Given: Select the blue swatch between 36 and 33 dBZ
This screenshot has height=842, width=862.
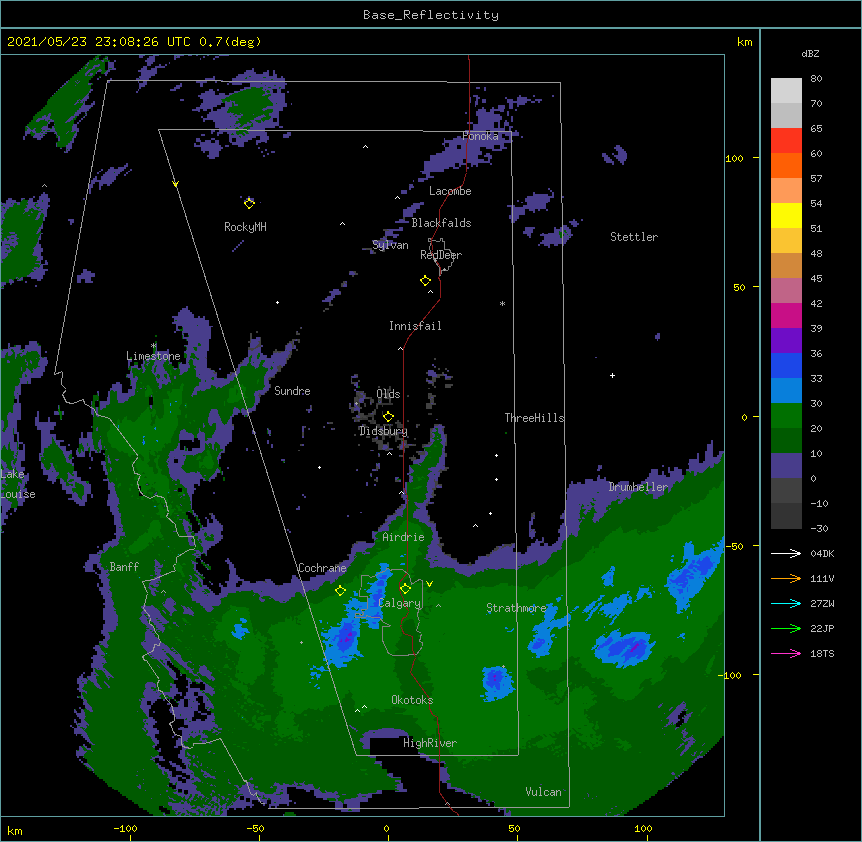Looking at the screenshot, I should 786,365.
